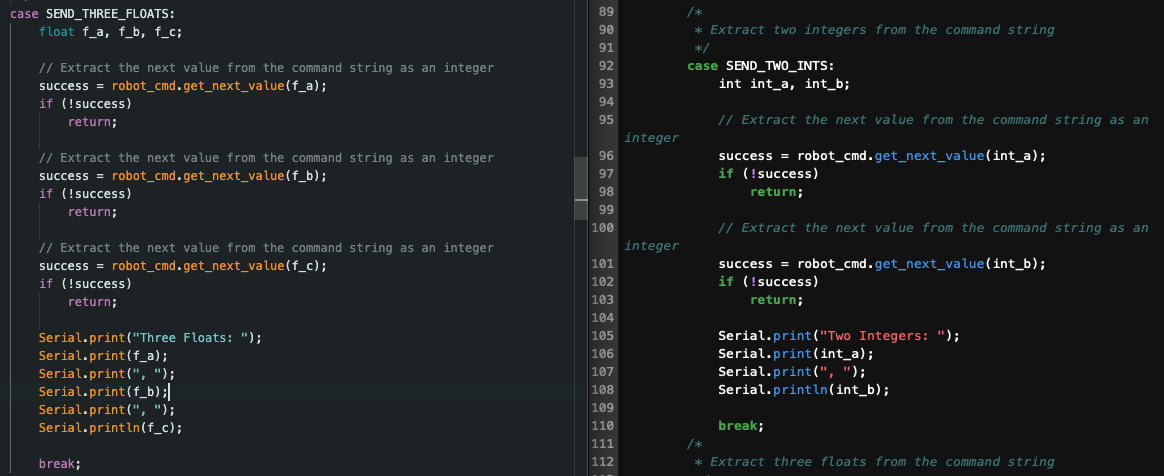Click the int int_a, int_b declaration

[784, 84]
